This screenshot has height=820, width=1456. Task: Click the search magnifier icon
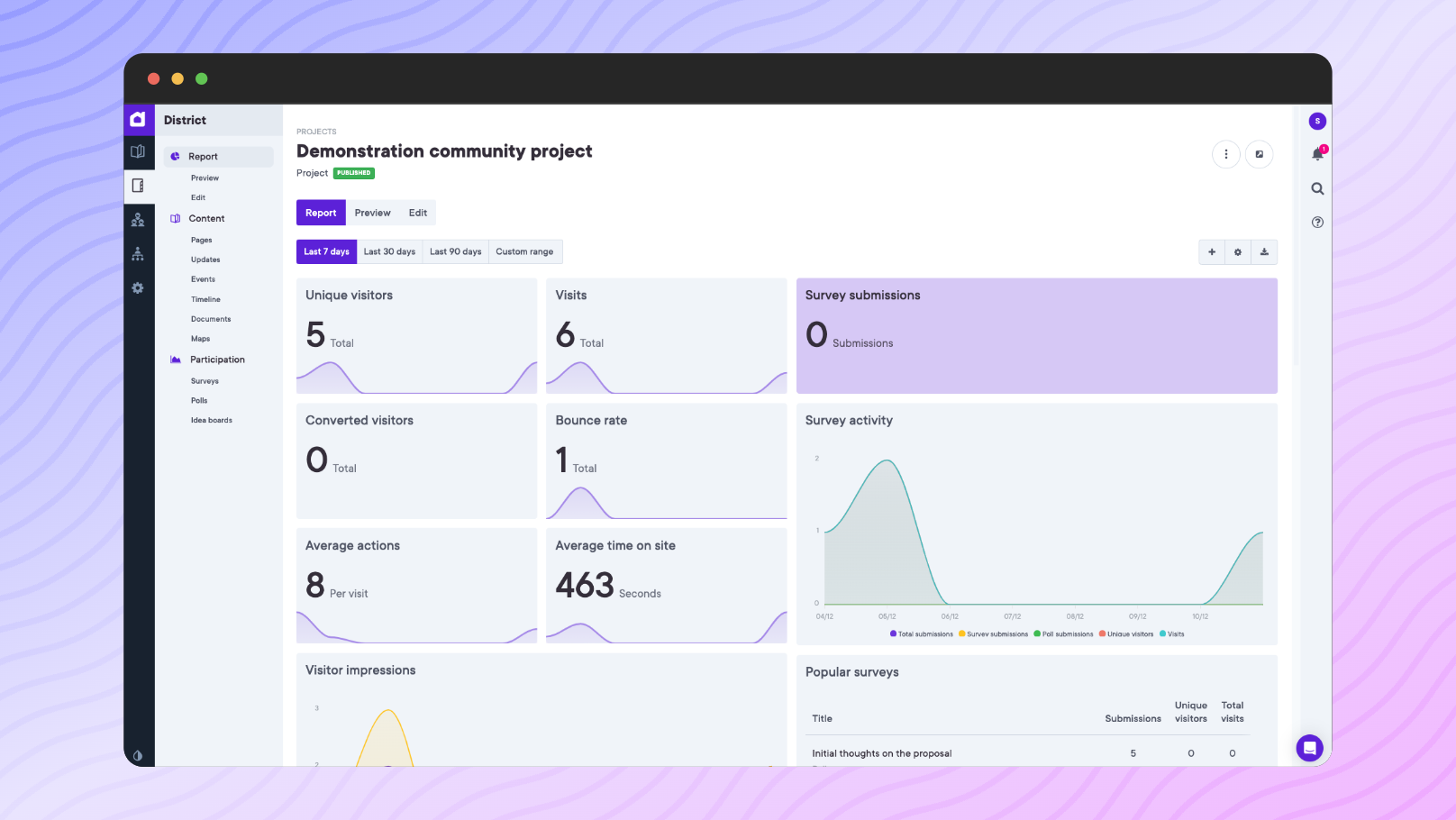tap(1317, 188)
